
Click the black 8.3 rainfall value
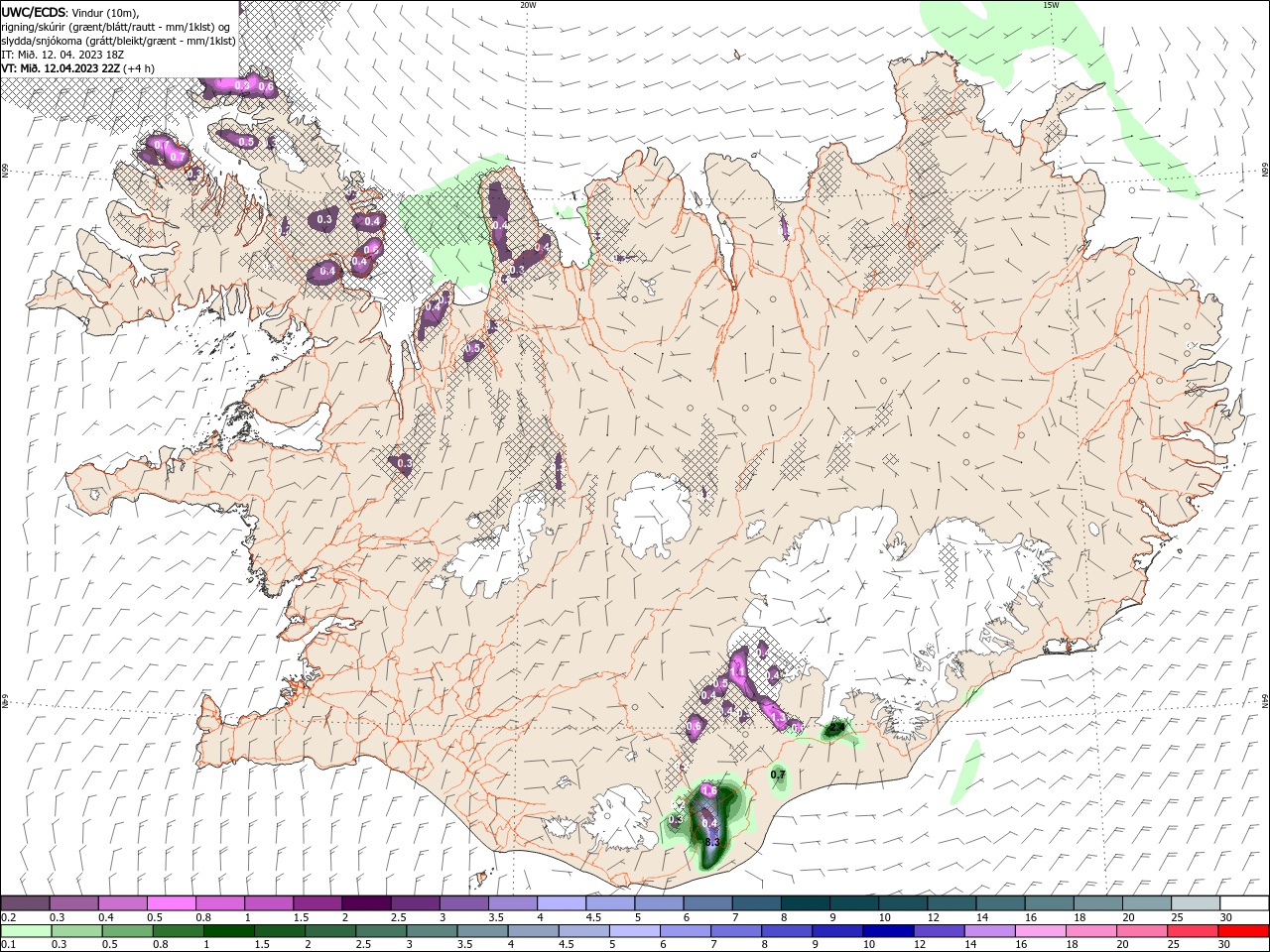coord(711,842)
